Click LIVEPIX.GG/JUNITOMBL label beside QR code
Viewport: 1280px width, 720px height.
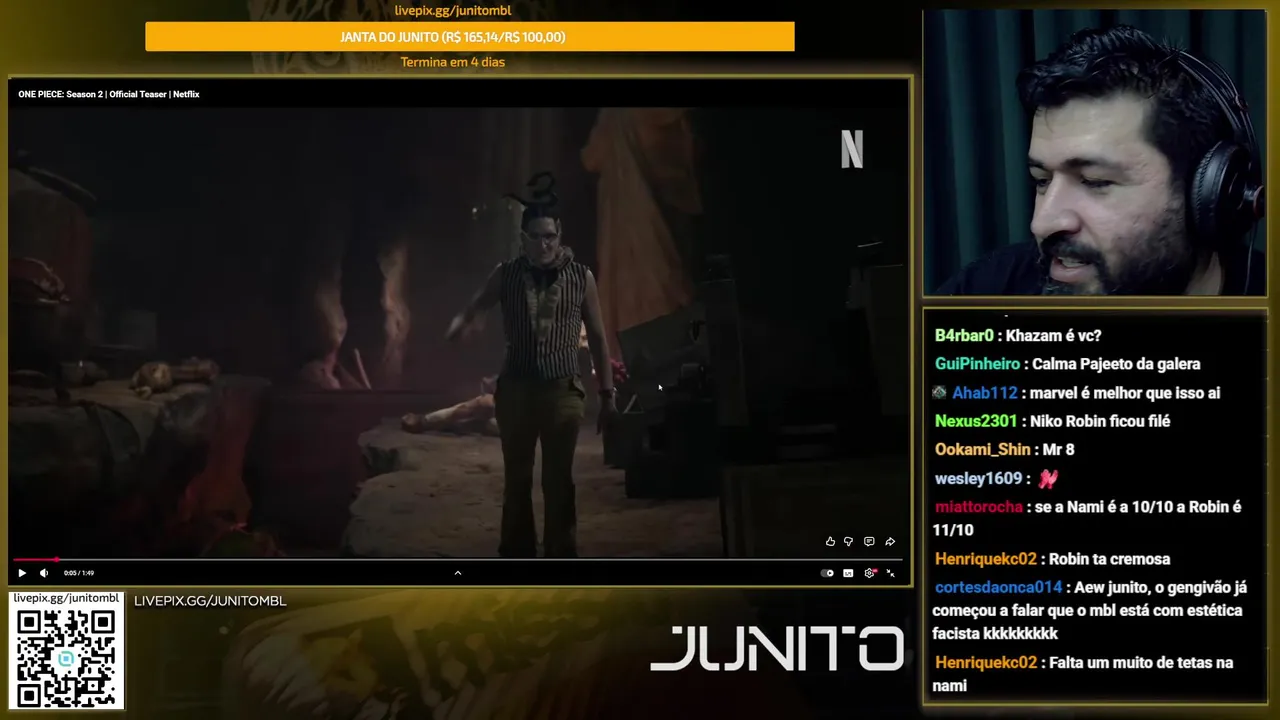(x=210, y=601)
